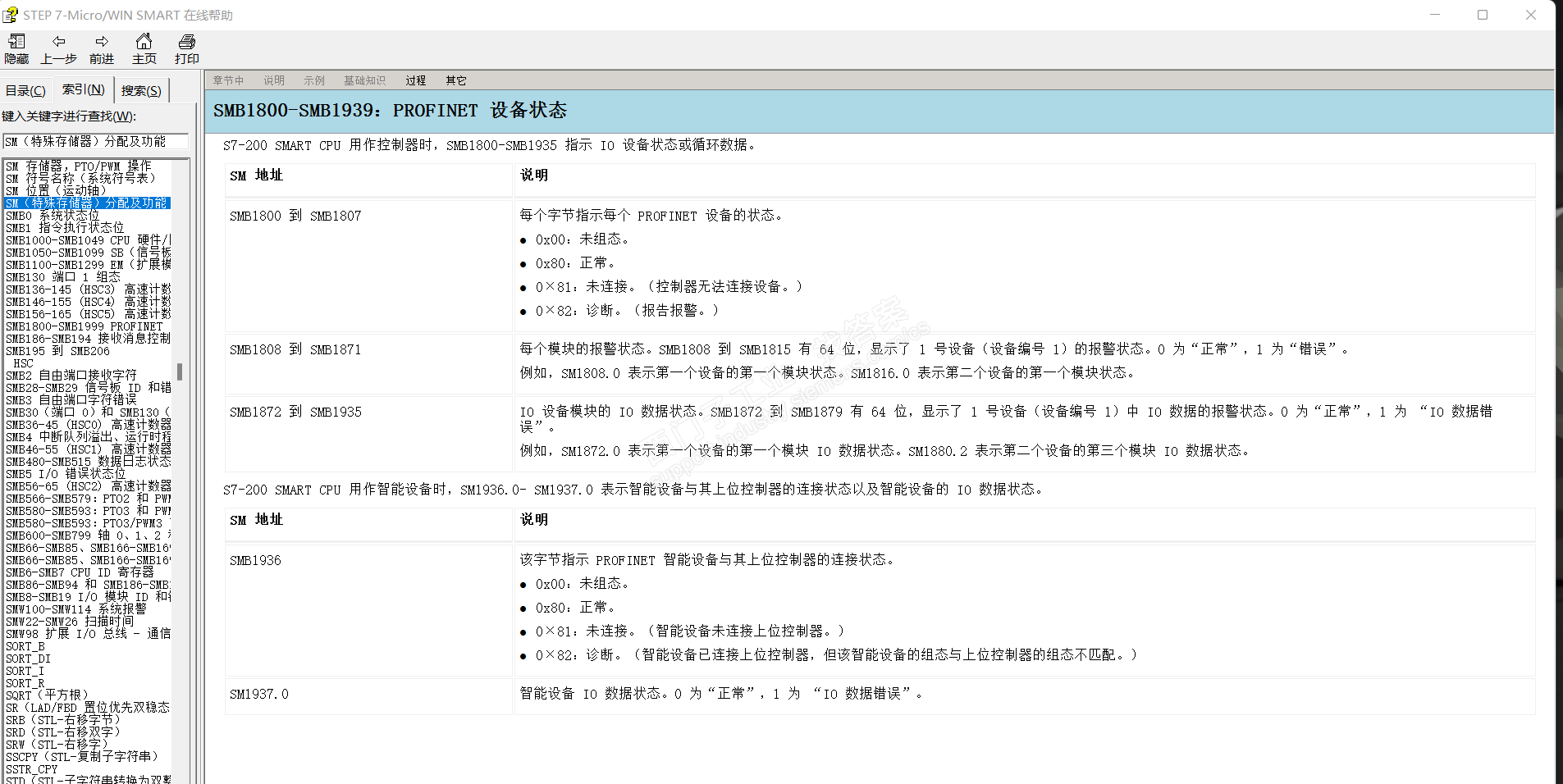Screen dimensions: 1563x784
Task: Click the keyword search input field
Action: point(96,142)
